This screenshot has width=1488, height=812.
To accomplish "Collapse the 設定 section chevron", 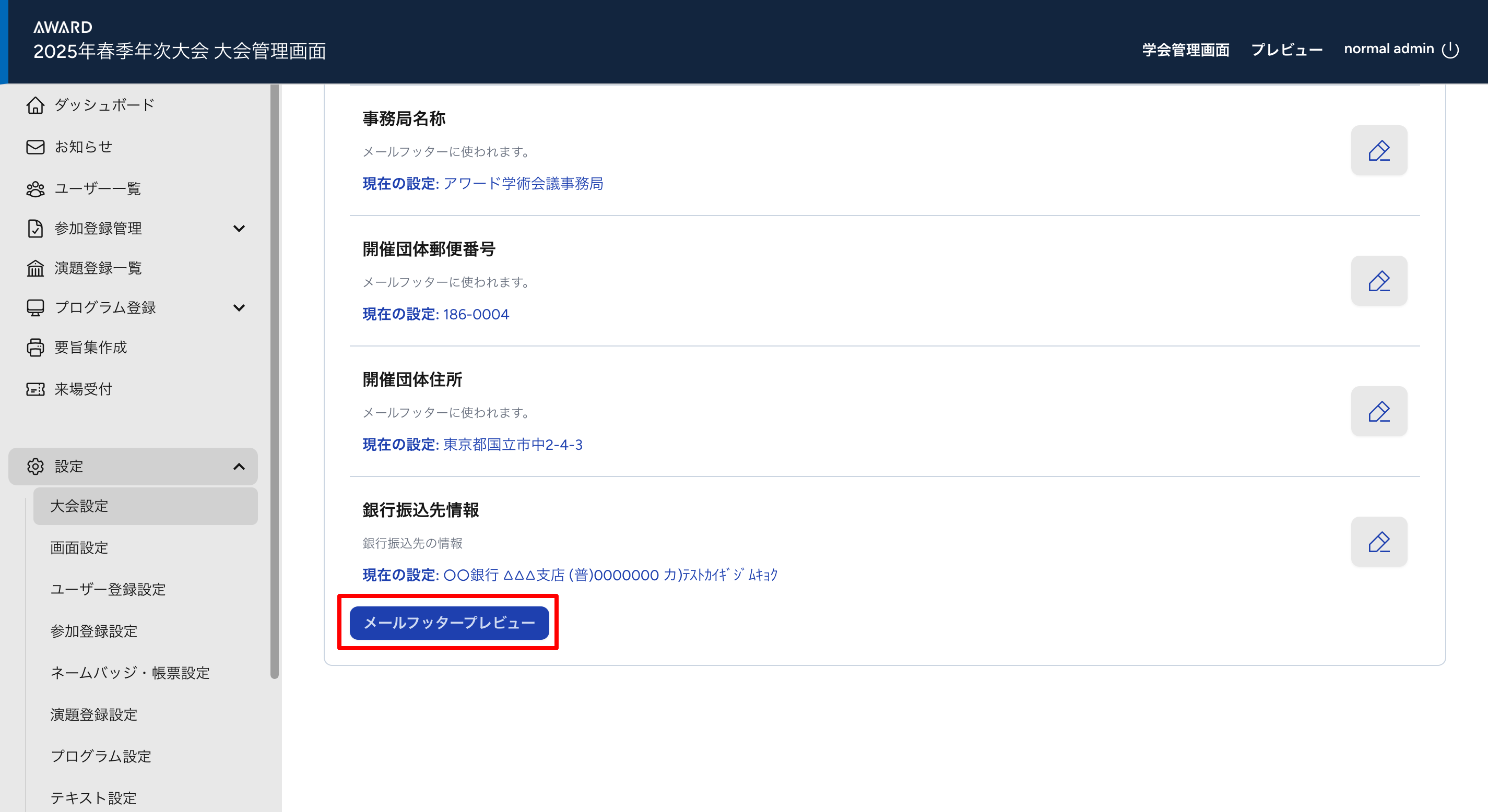I will click(x=239, y=467).
